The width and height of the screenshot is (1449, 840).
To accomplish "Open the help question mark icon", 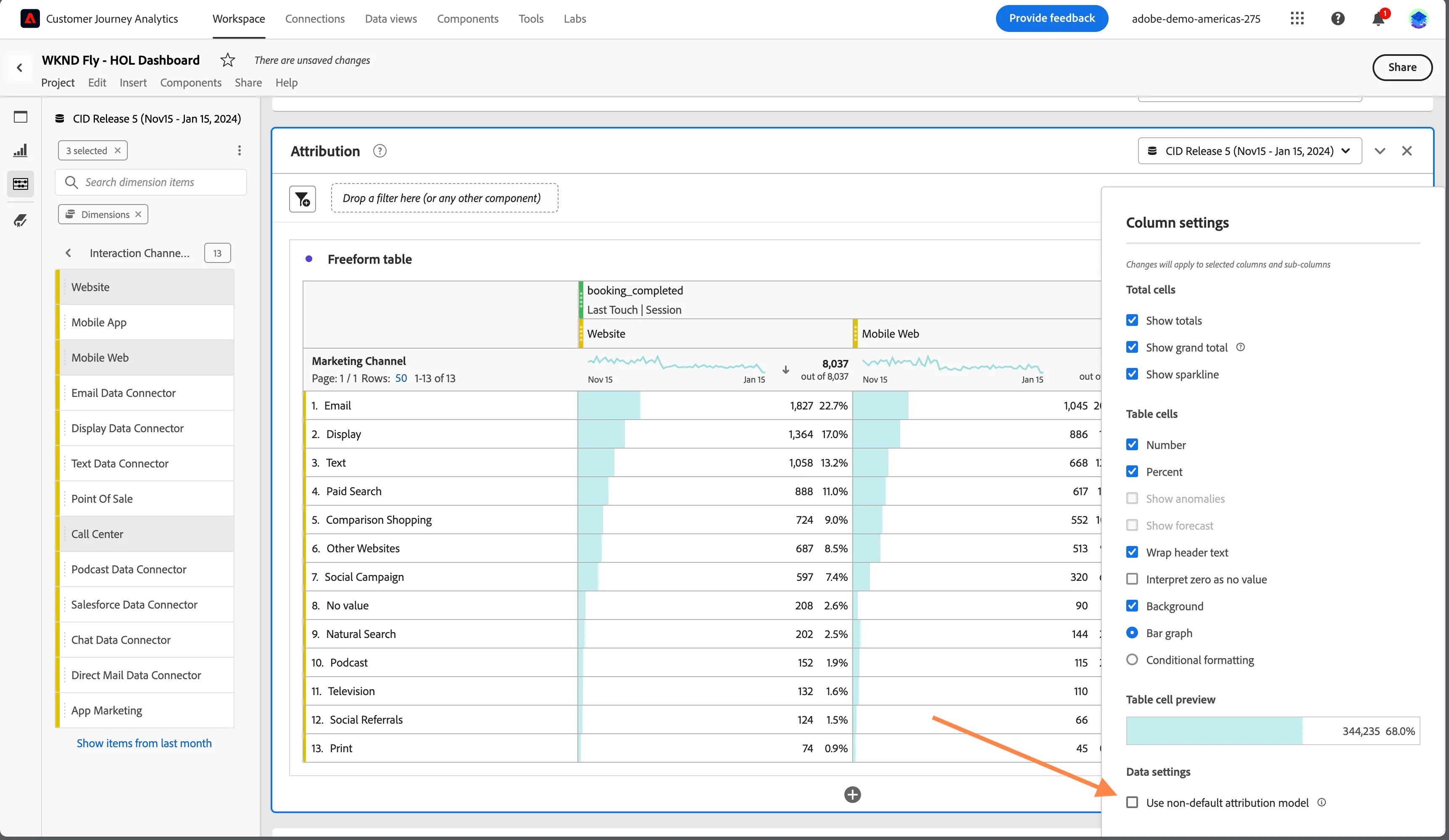I will point(1338,18).
